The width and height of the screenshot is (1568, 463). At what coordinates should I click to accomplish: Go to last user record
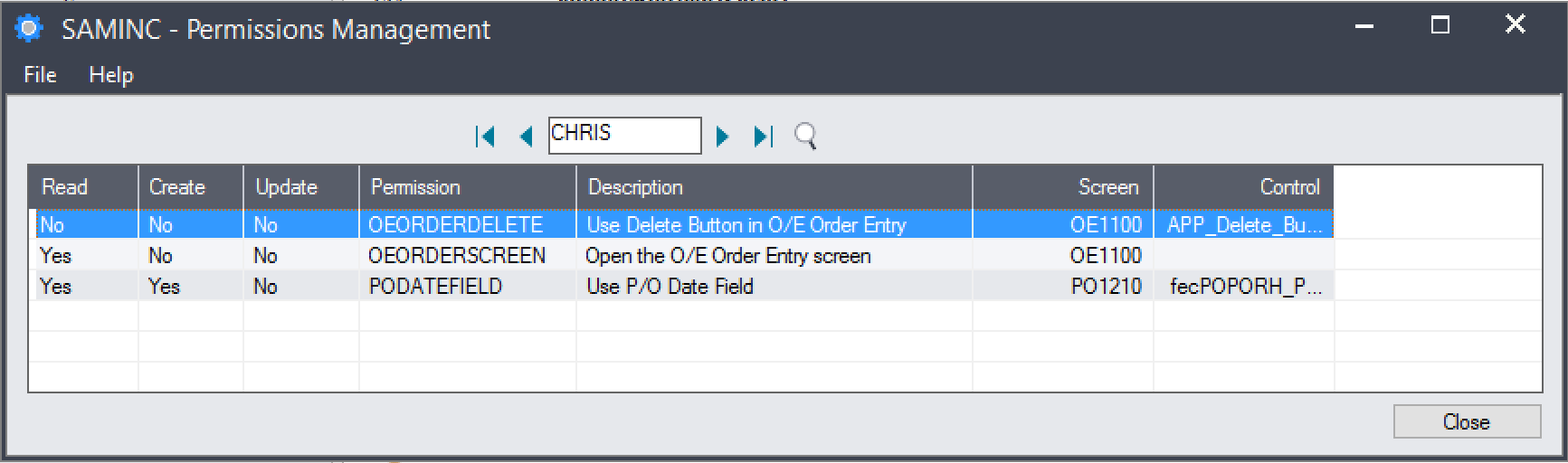click(764, 137)
